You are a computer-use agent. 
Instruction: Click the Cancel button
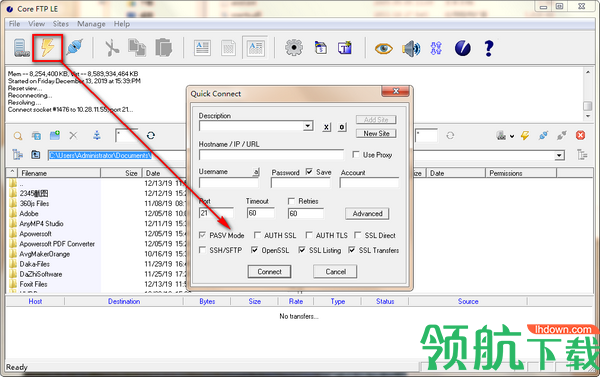pos(335,272)
